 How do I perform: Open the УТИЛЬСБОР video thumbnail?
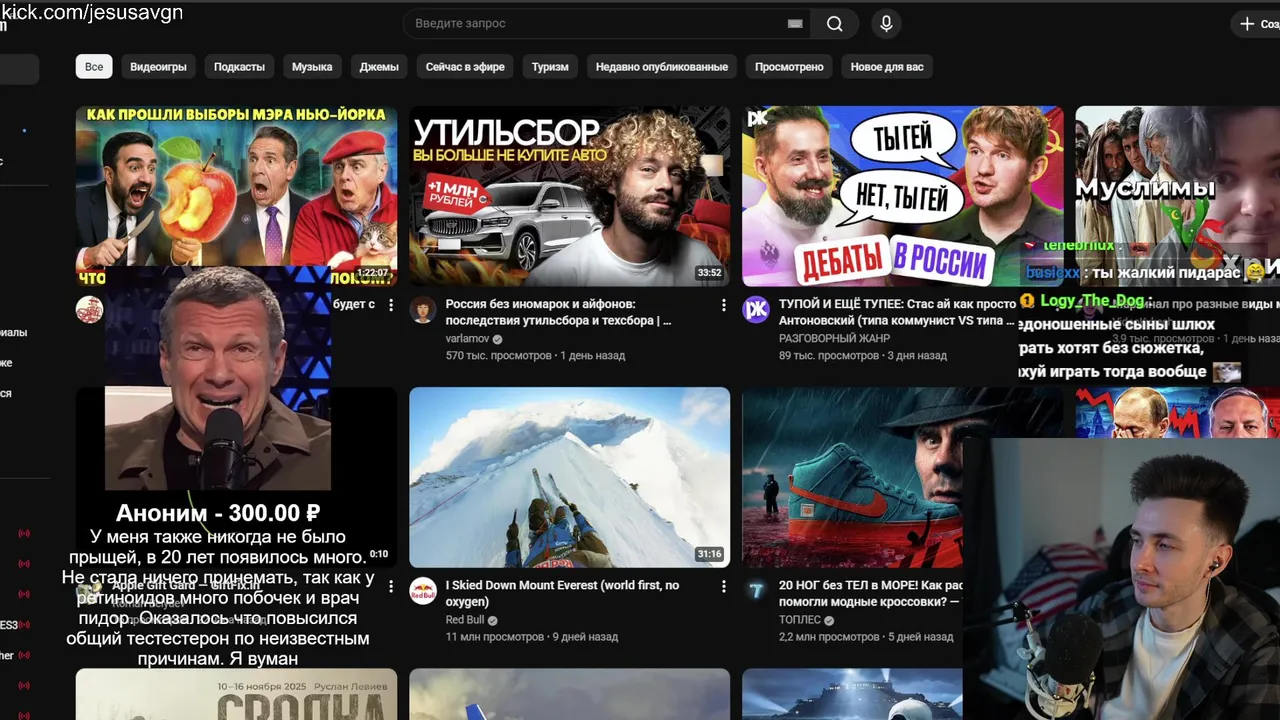(x=569, y=196)
